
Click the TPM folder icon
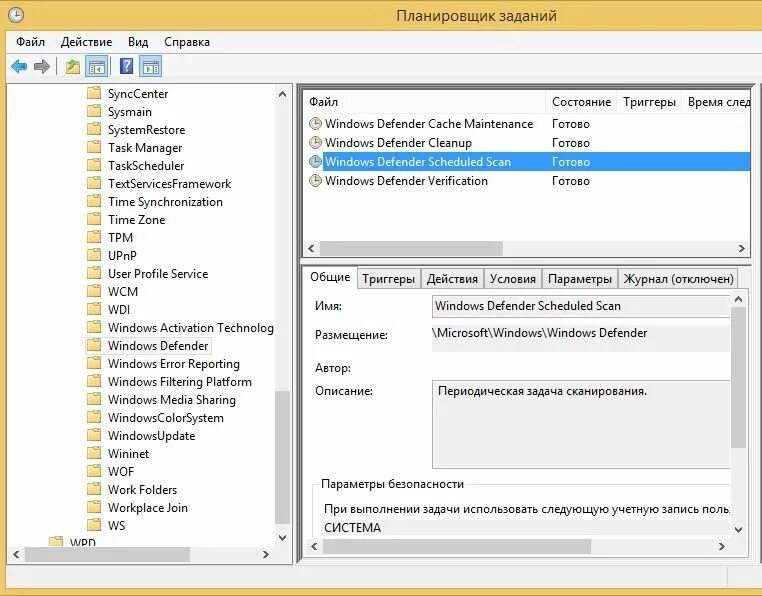pyautogui.click(x=94, y=237)
